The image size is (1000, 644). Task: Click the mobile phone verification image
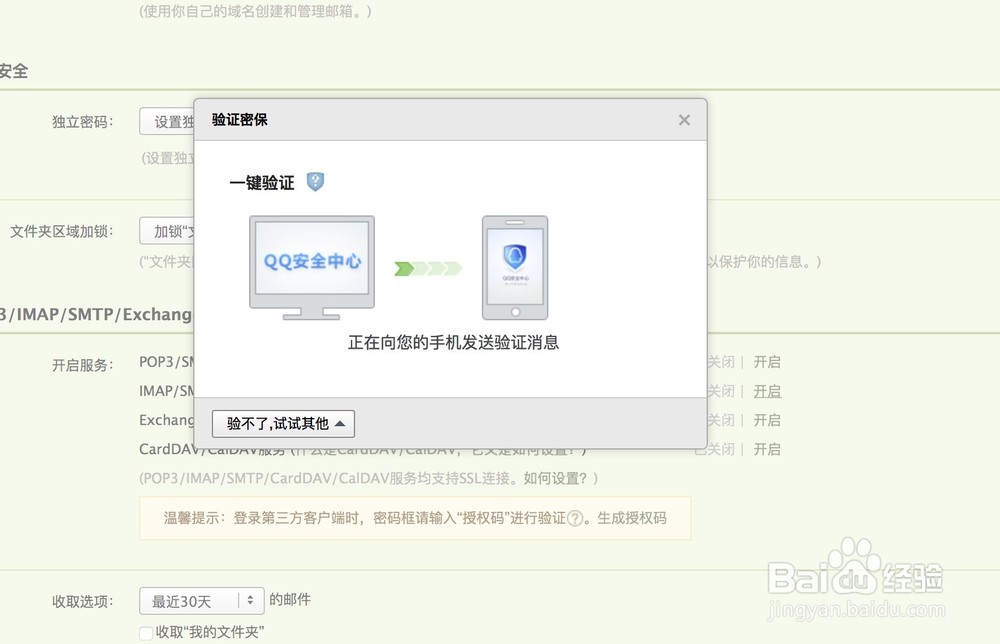pyautogui.click(x=515, y=268)
